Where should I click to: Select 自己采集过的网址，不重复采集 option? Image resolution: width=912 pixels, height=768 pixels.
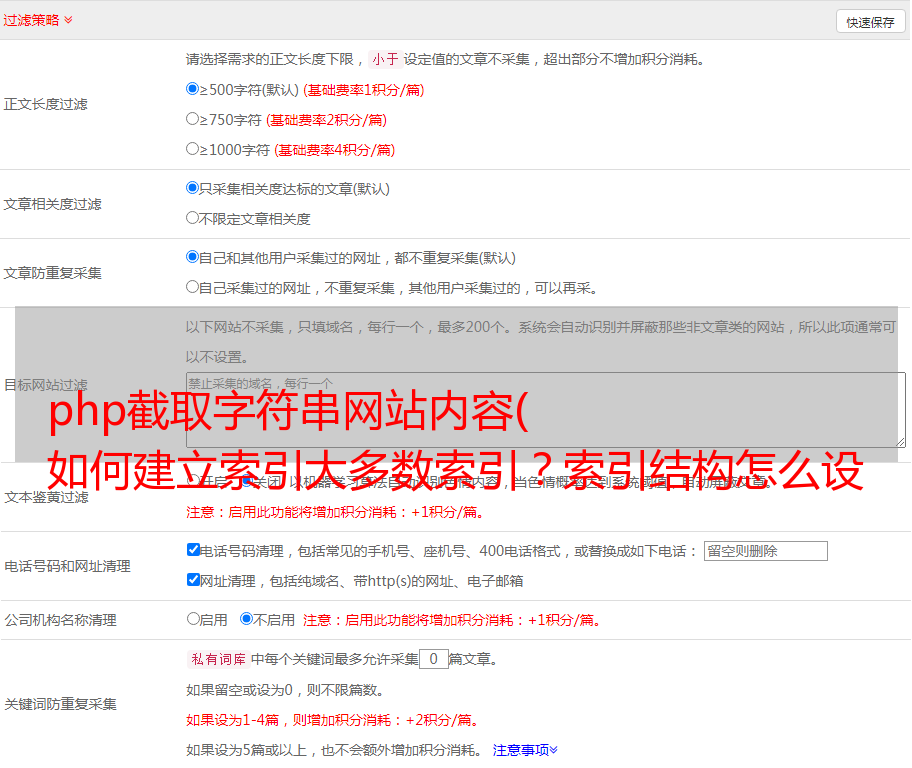coord(192,287)
